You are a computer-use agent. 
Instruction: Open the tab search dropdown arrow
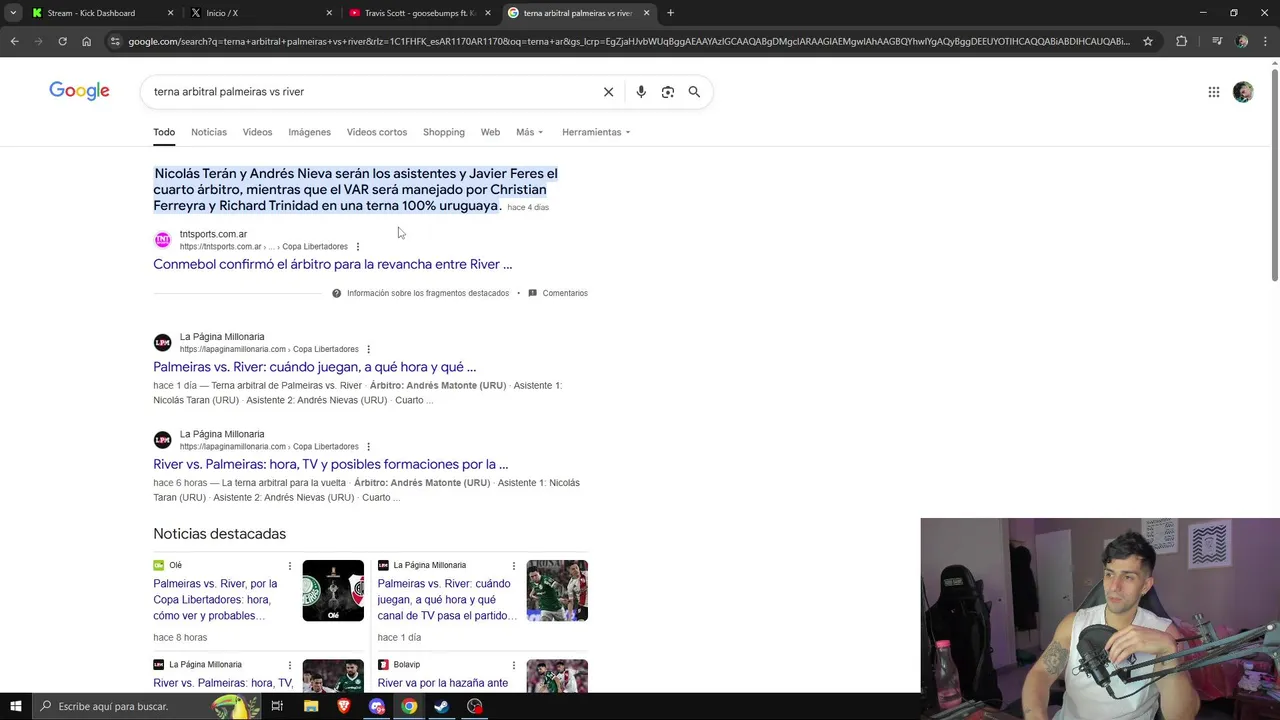[x=13, y=13]
